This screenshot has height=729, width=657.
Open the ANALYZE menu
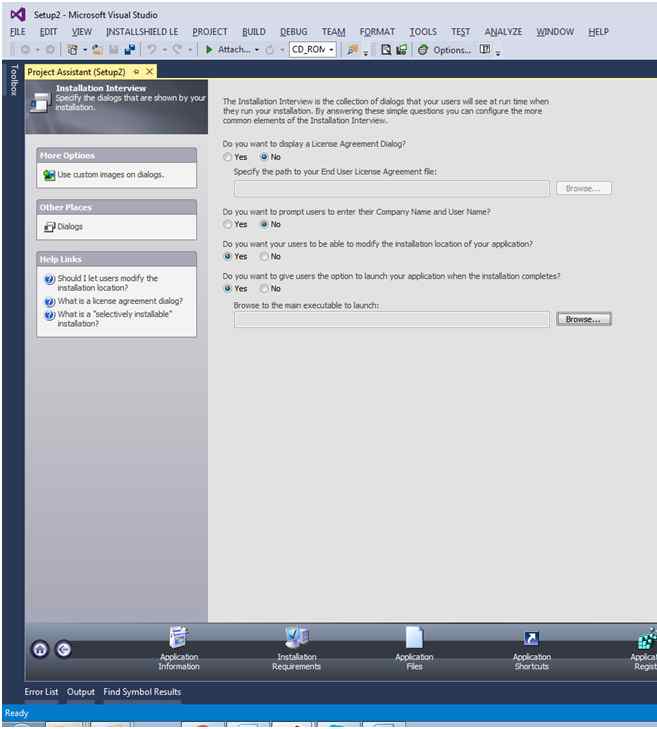coord(503,32)
